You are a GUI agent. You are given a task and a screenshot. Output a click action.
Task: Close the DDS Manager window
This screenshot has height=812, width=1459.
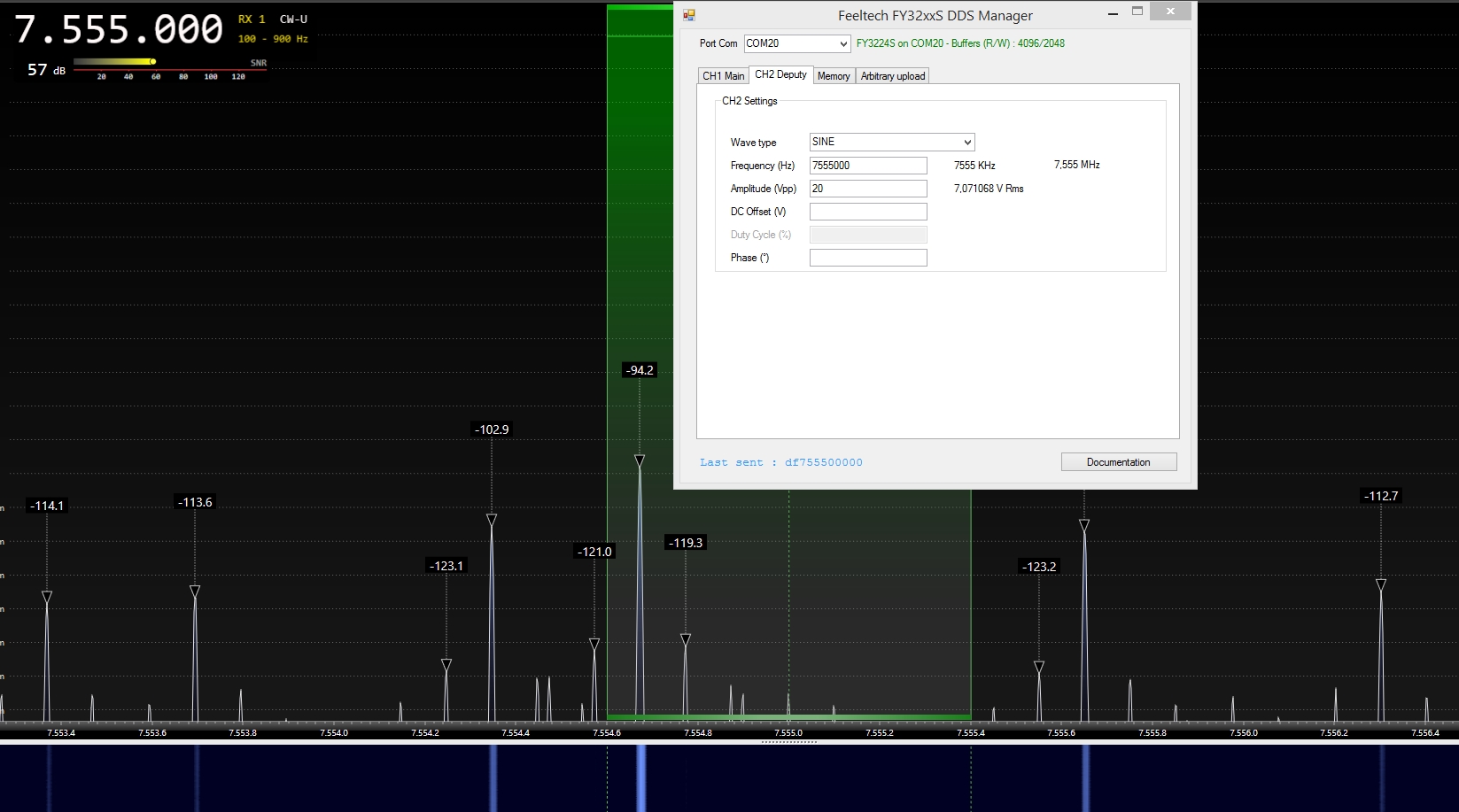(x=1170, y=12)
